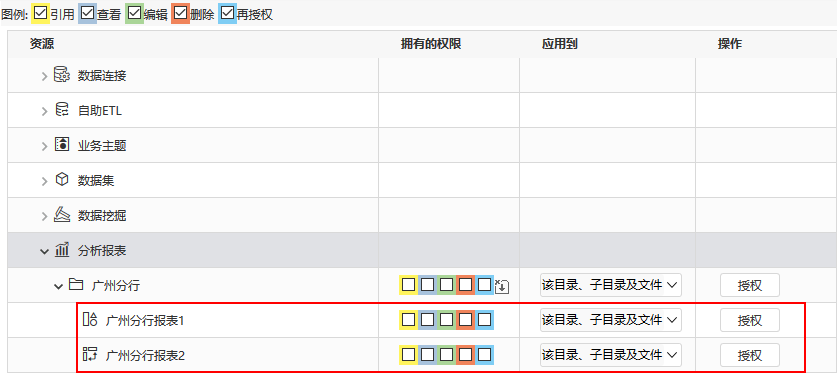
Task: Expand the 数据集 tree node
Action: [44, 181]
